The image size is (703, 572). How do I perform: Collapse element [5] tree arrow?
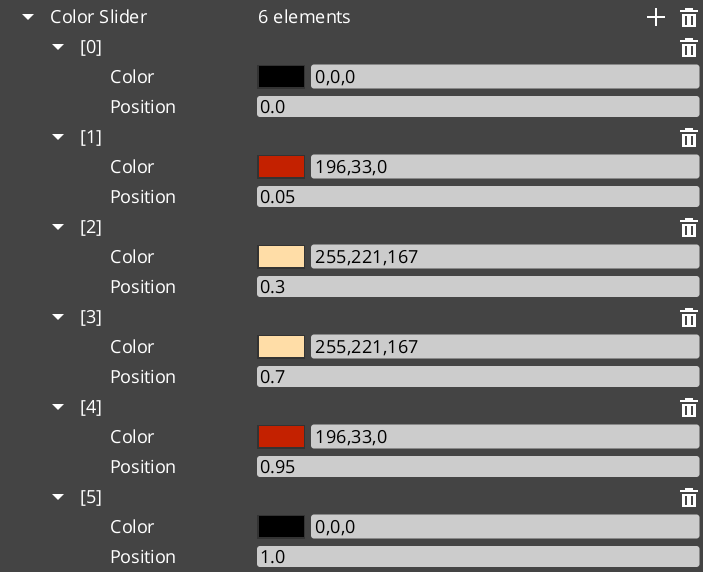point(58,497)
